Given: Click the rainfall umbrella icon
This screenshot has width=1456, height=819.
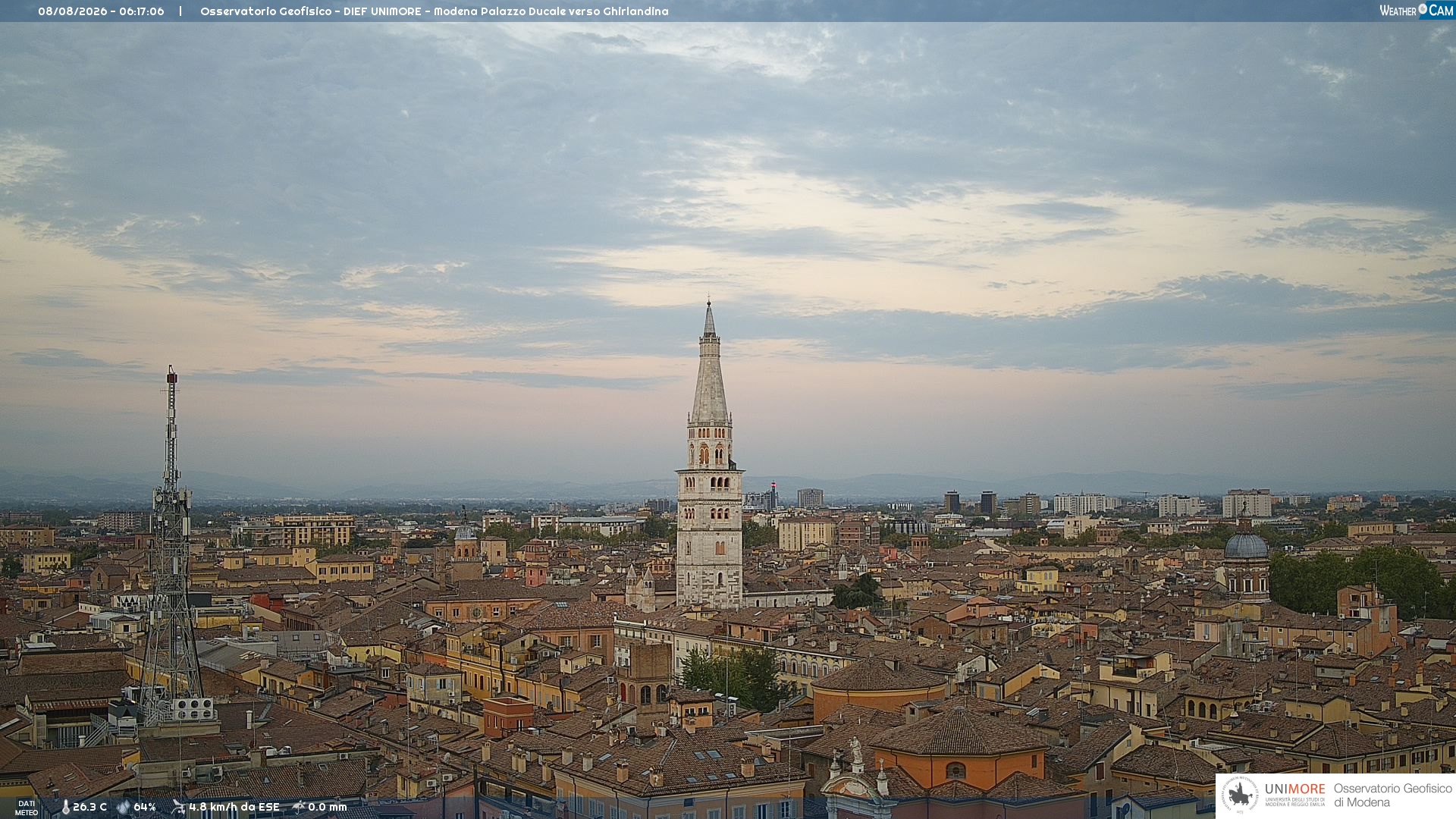Looking at the screenshot, I should point(299,807).
